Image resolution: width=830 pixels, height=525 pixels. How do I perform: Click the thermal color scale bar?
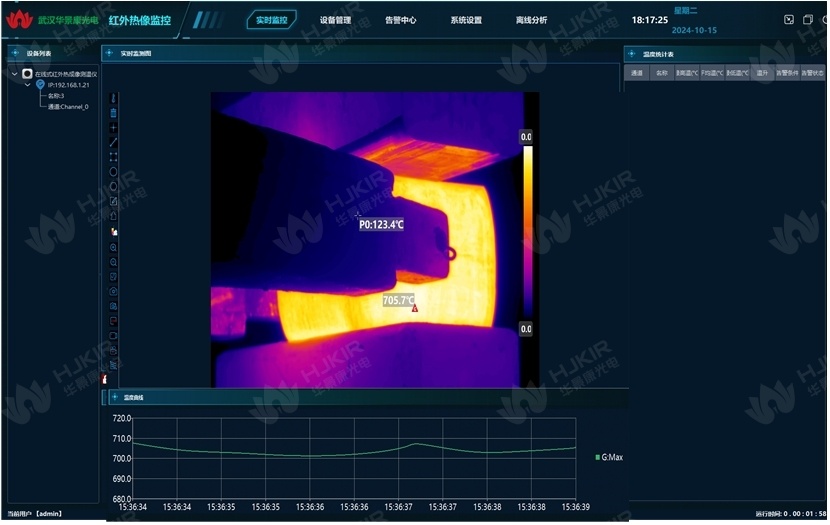[528, 232]
